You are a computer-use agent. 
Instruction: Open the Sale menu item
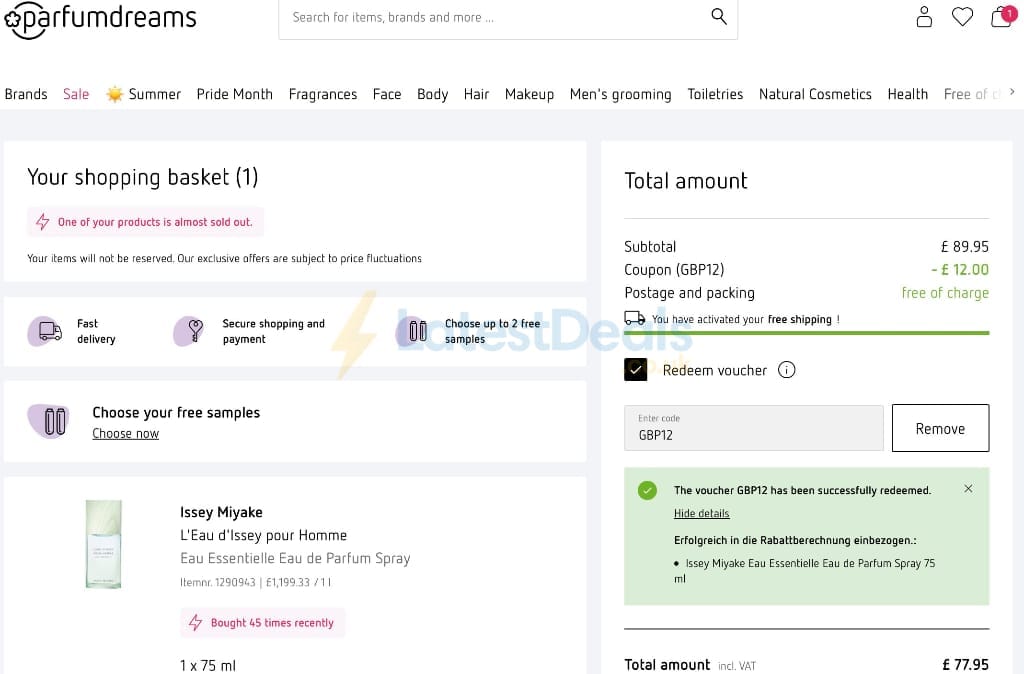pos(76,94)
